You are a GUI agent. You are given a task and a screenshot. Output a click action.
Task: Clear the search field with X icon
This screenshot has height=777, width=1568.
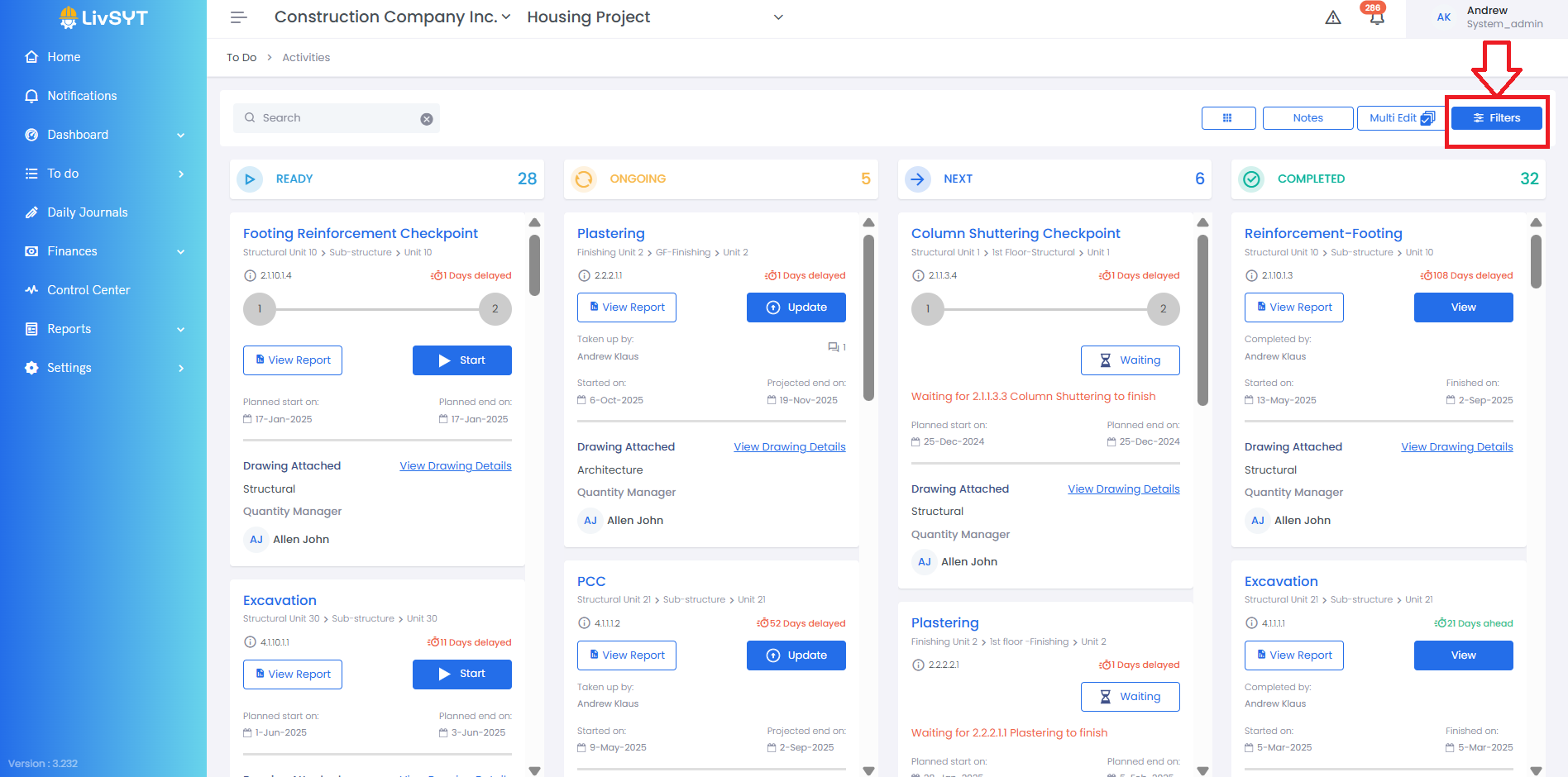pyautogui.click(x=427, y=119)
